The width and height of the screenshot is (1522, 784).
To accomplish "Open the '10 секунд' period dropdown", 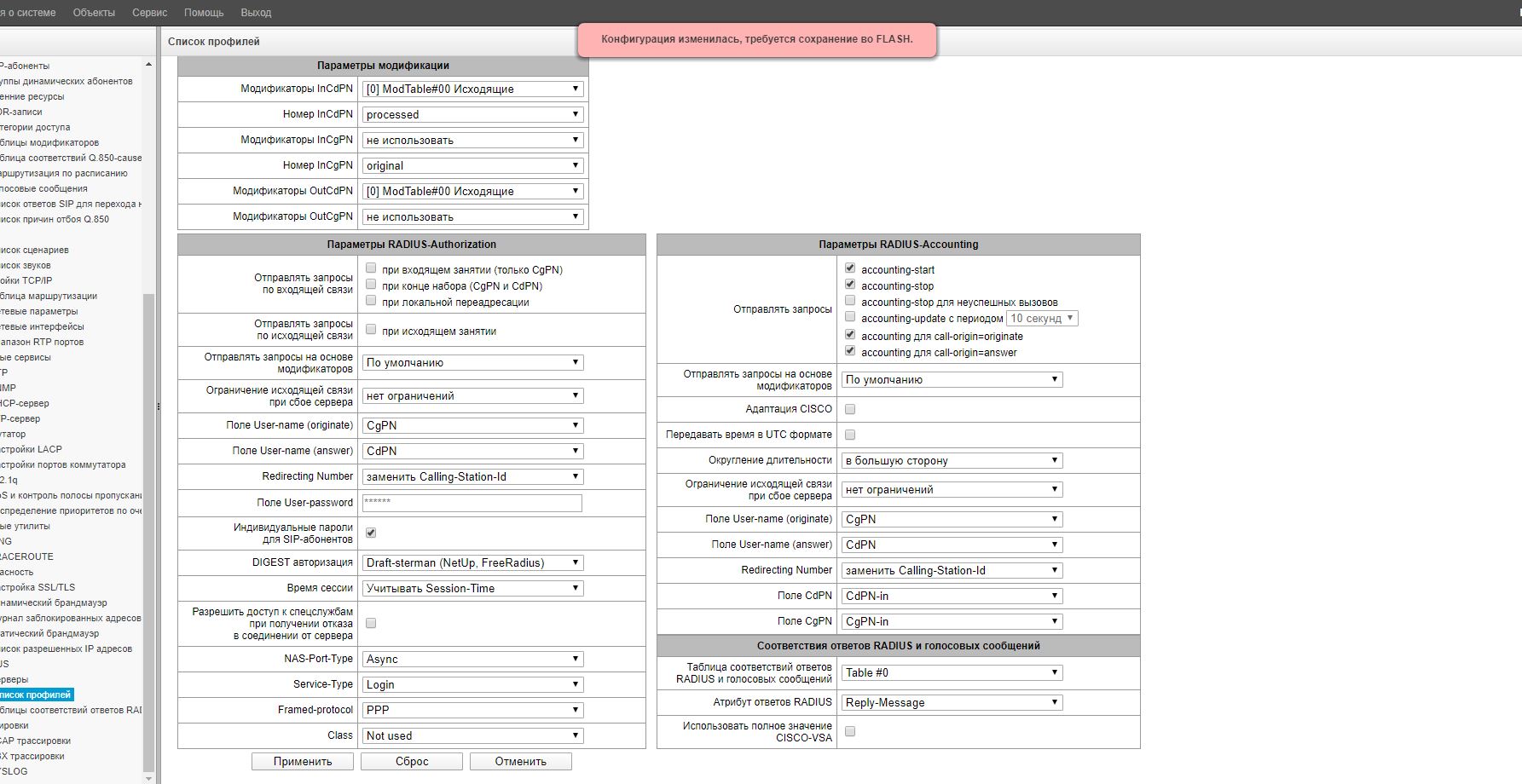I will click(1042, 318).
